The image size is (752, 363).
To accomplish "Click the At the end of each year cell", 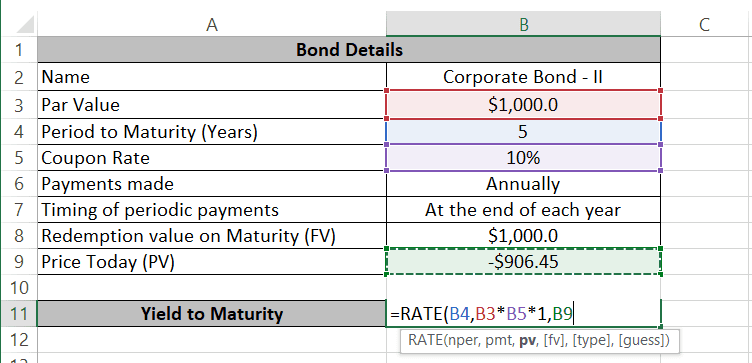I will 523,210.
